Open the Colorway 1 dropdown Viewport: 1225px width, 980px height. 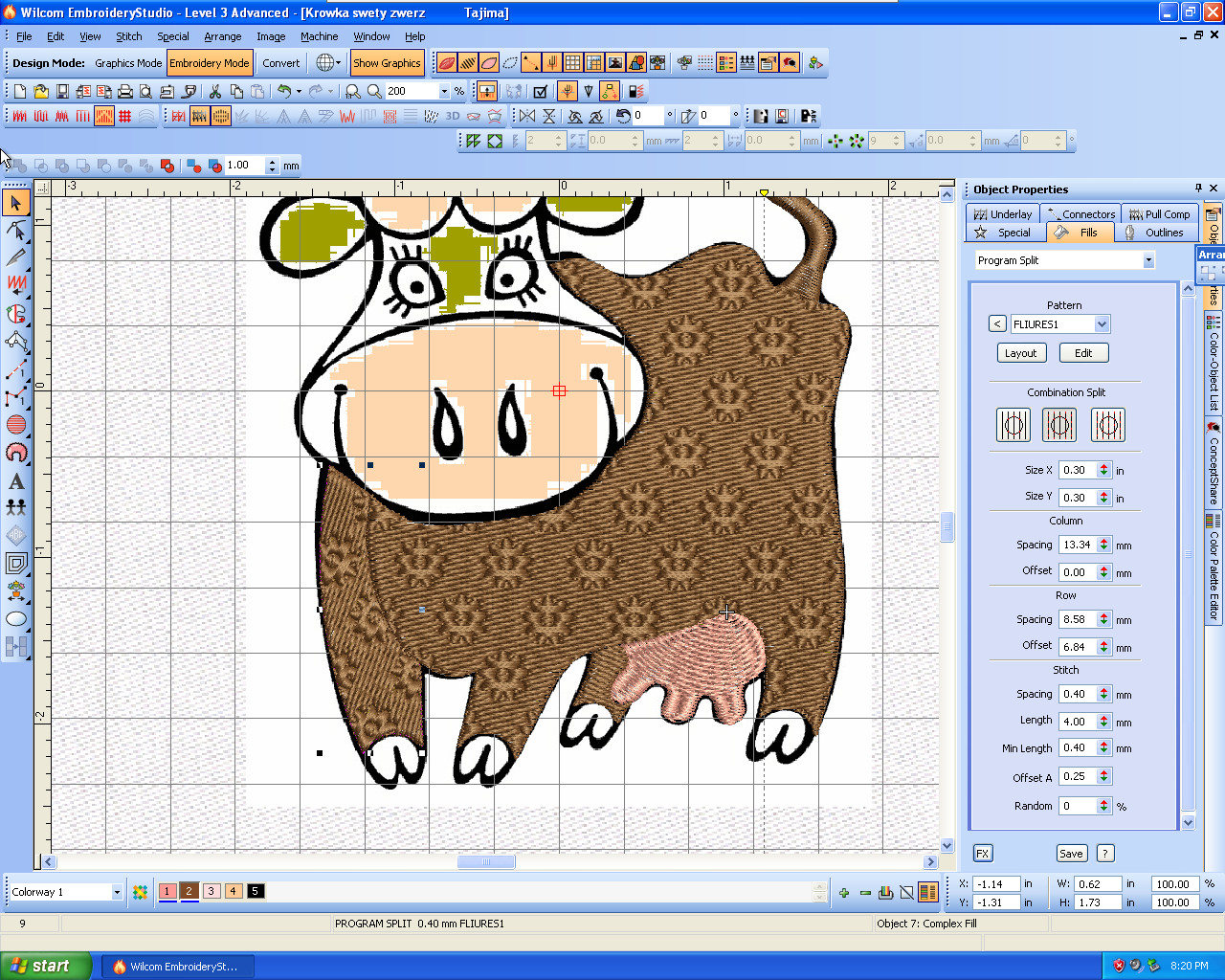(x=117, y=892)
